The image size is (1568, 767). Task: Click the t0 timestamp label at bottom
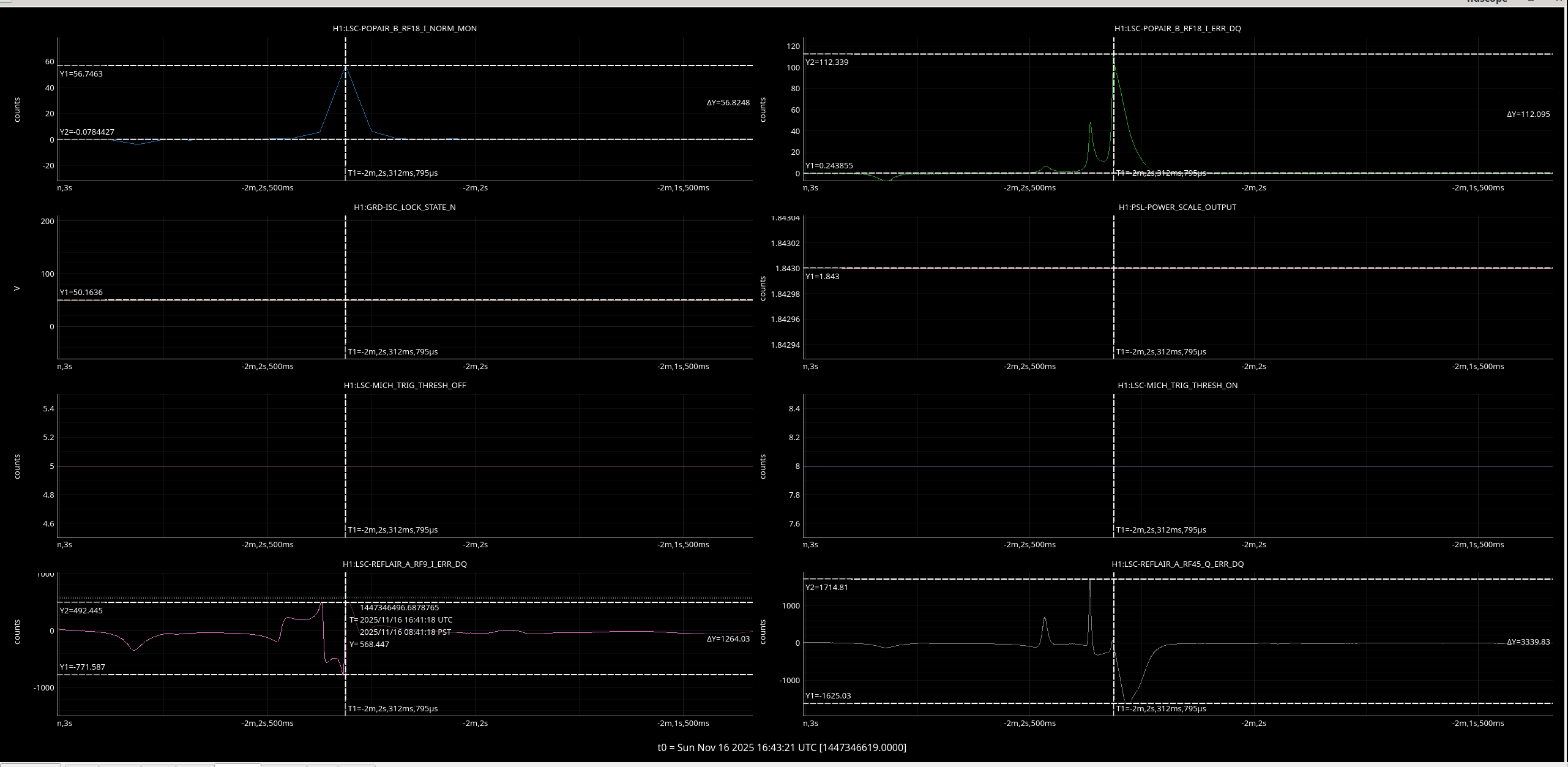pyautogui.click(x=782, y=747)
